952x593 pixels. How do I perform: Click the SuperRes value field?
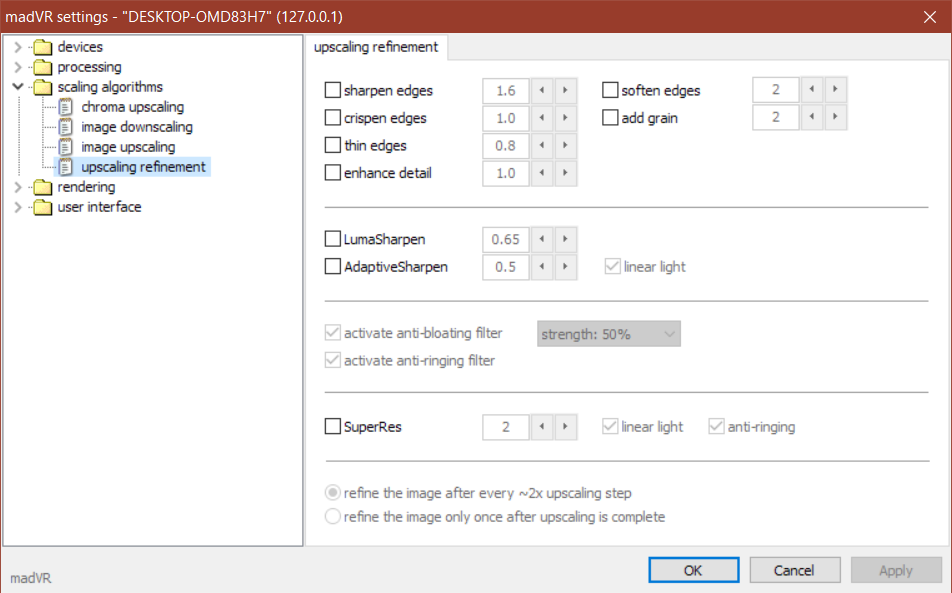tap(506, 427)
